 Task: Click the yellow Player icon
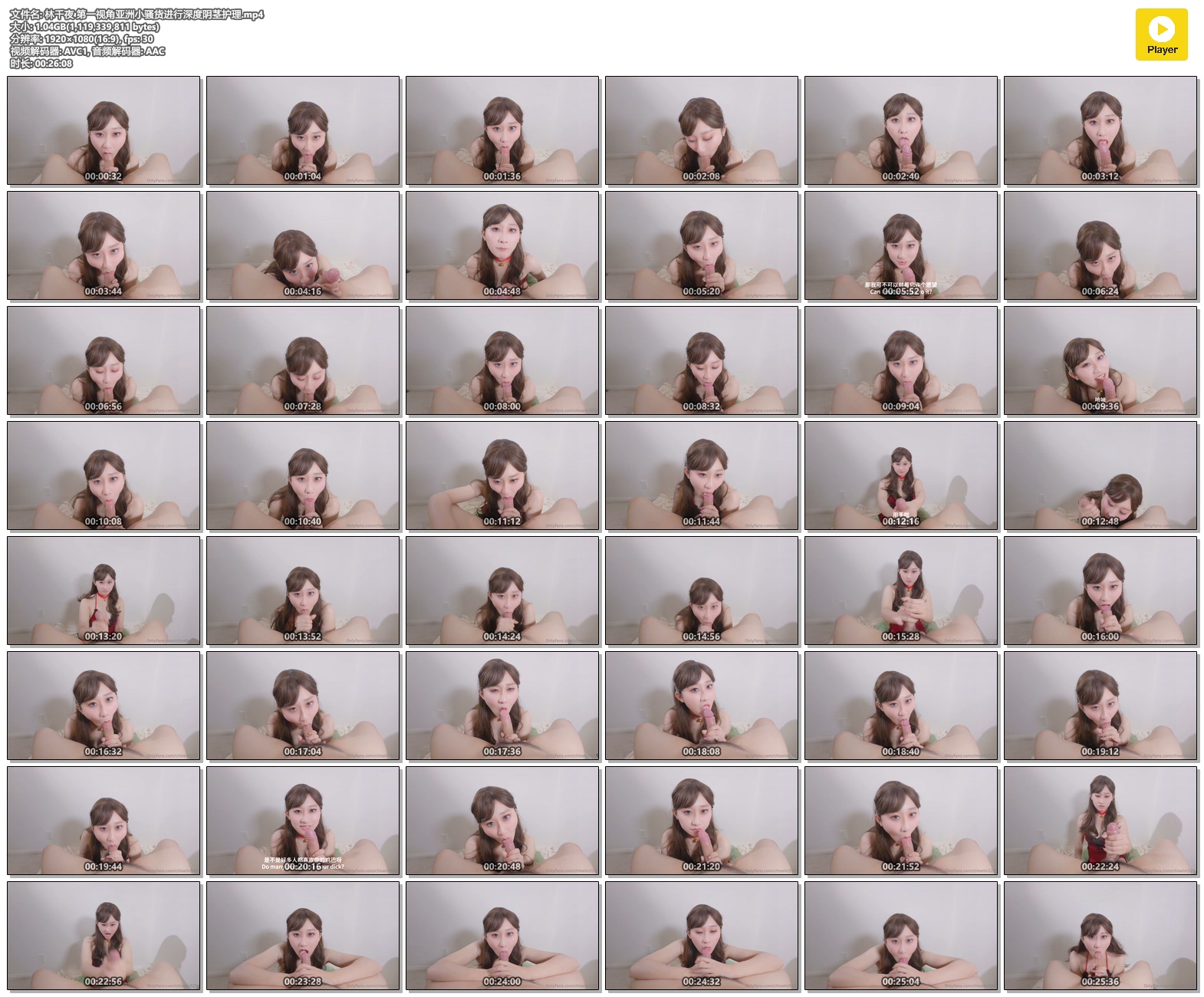point(1161,35)
